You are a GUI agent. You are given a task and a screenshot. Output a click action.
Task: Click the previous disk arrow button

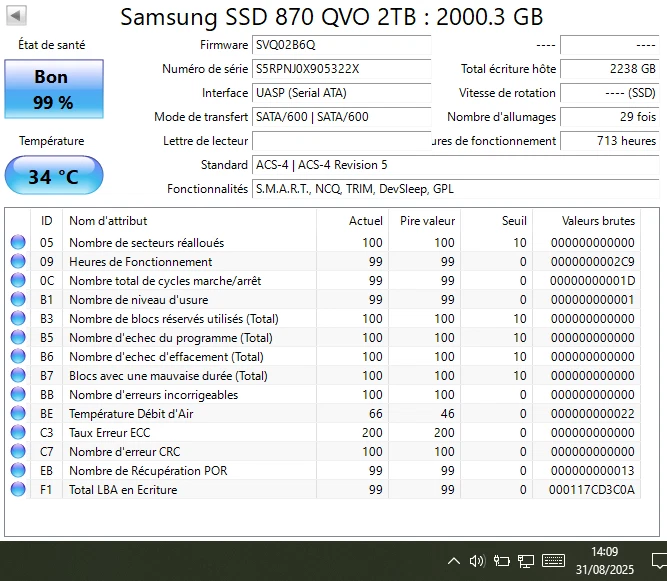pyautogui.click(x=17, y=16)
